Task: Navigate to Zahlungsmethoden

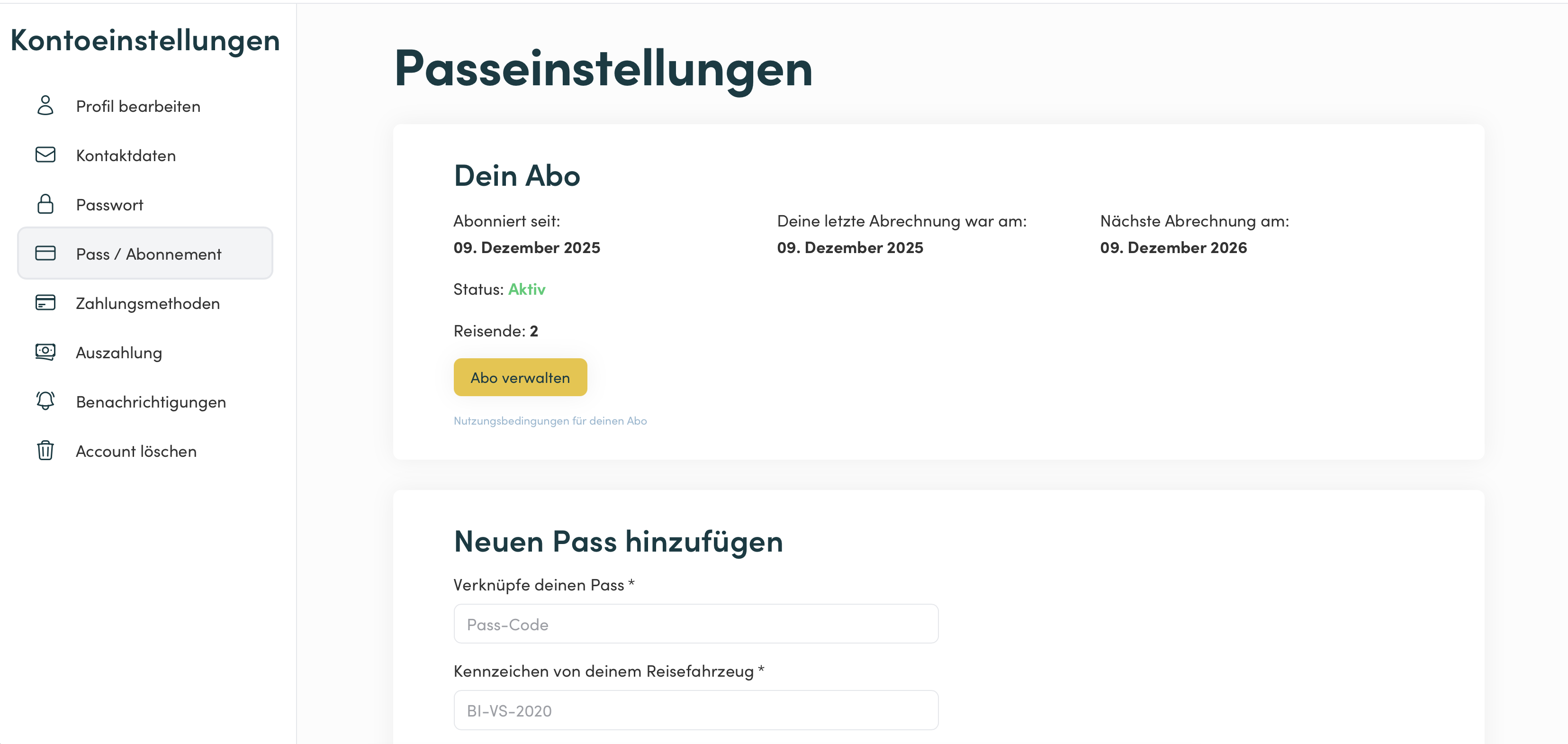Action: pyautogui.click(x=148, y=303)
